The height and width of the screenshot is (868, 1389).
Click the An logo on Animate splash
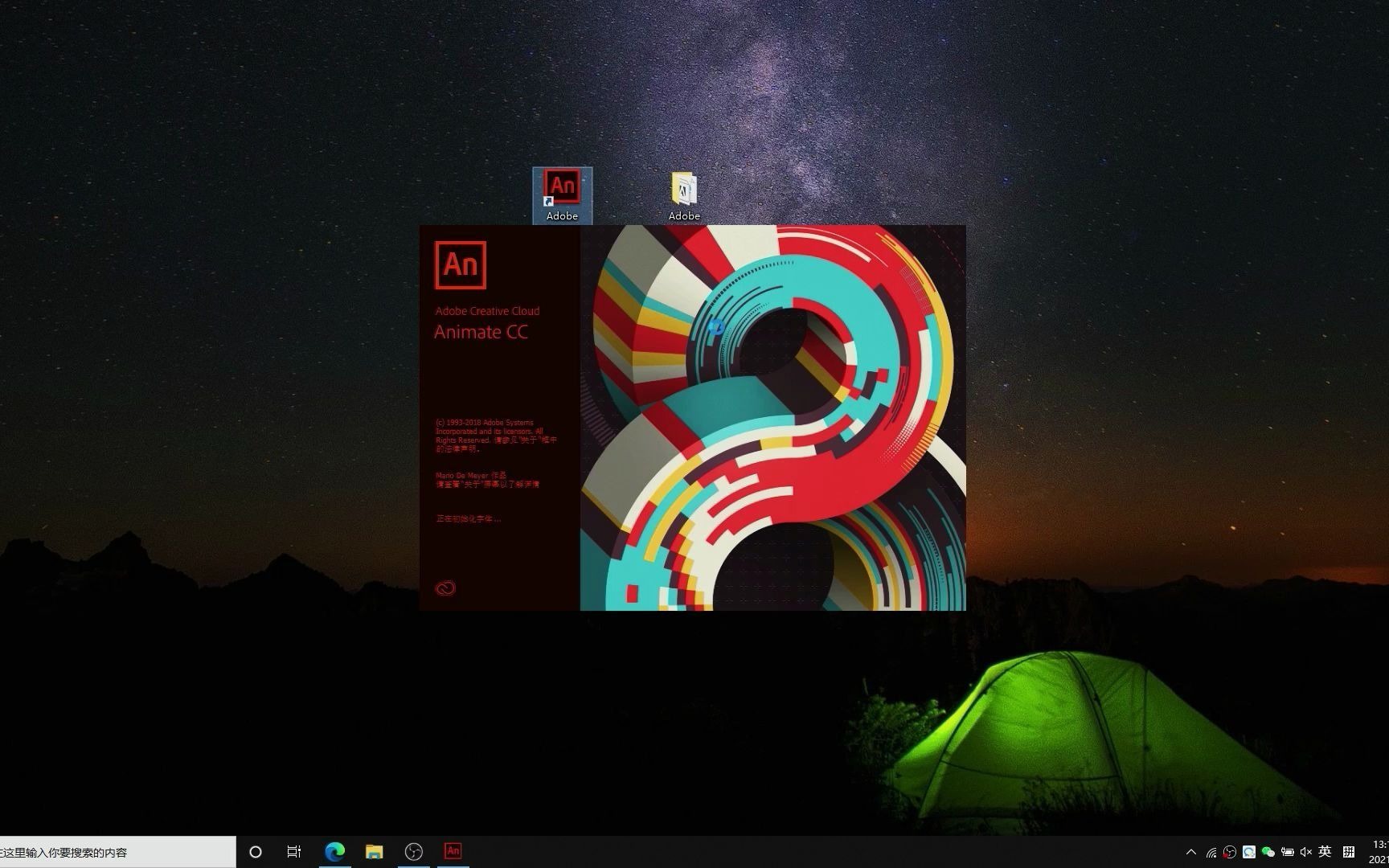click(461, 264)
